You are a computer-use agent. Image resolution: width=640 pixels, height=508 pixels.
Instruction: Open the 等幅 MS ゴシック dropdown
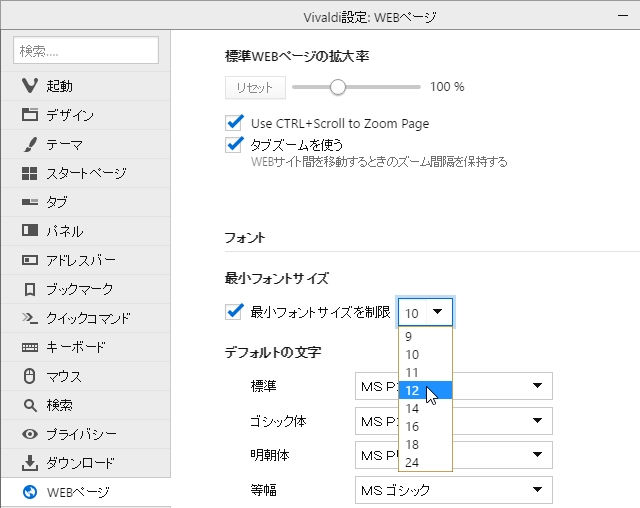click(x=454, y=490)
